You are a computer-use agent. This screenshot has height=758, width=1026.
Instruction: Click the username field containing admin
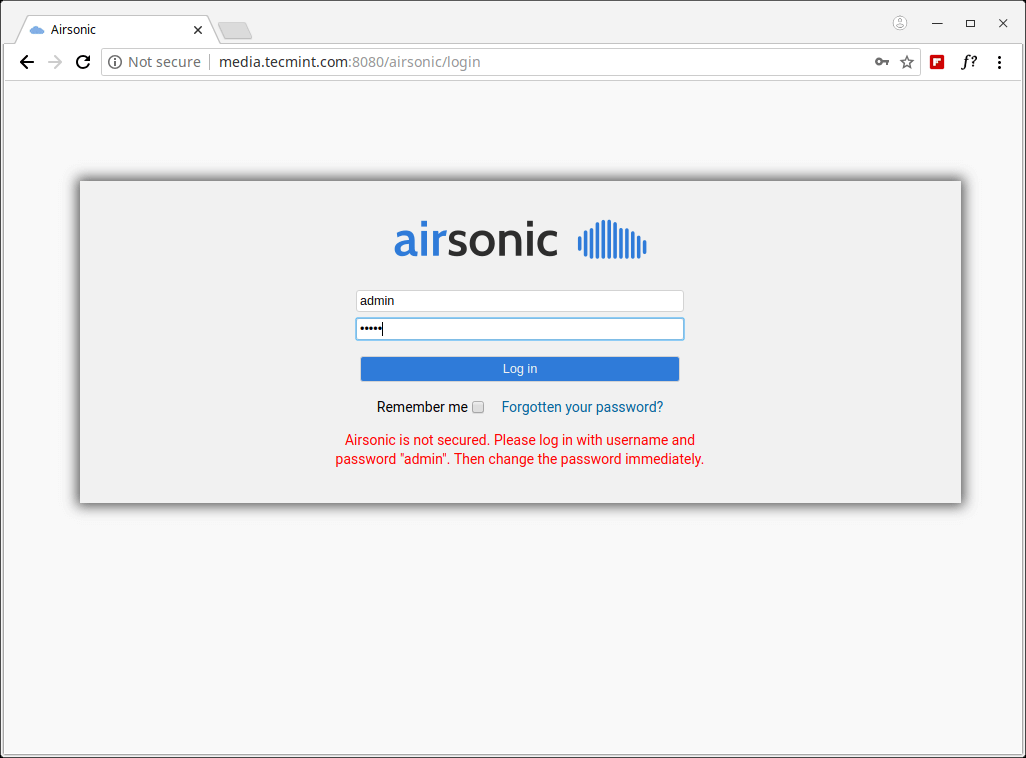pyautogui.click(x=520, y=301)
